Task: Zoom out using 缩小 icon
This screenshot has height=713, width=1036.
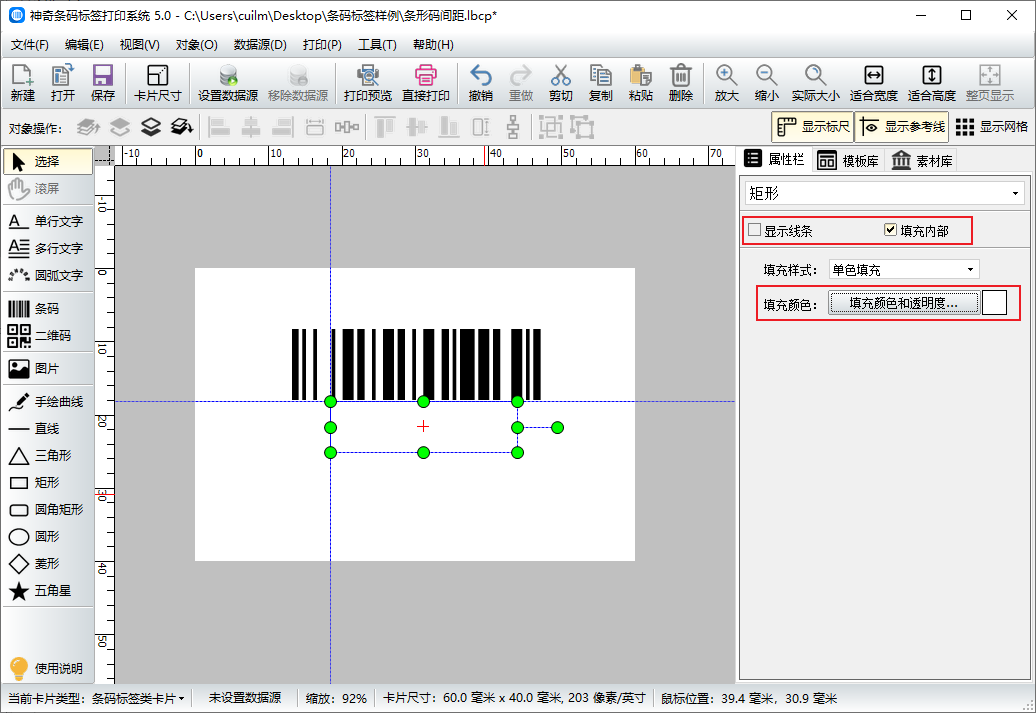Action: click(x=766, y=83)
